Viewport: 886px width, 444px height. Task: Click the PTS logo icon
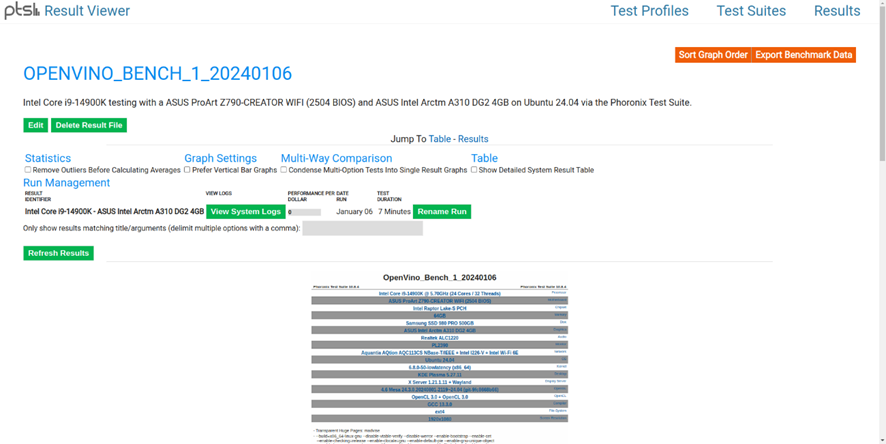tap(22, 11)
